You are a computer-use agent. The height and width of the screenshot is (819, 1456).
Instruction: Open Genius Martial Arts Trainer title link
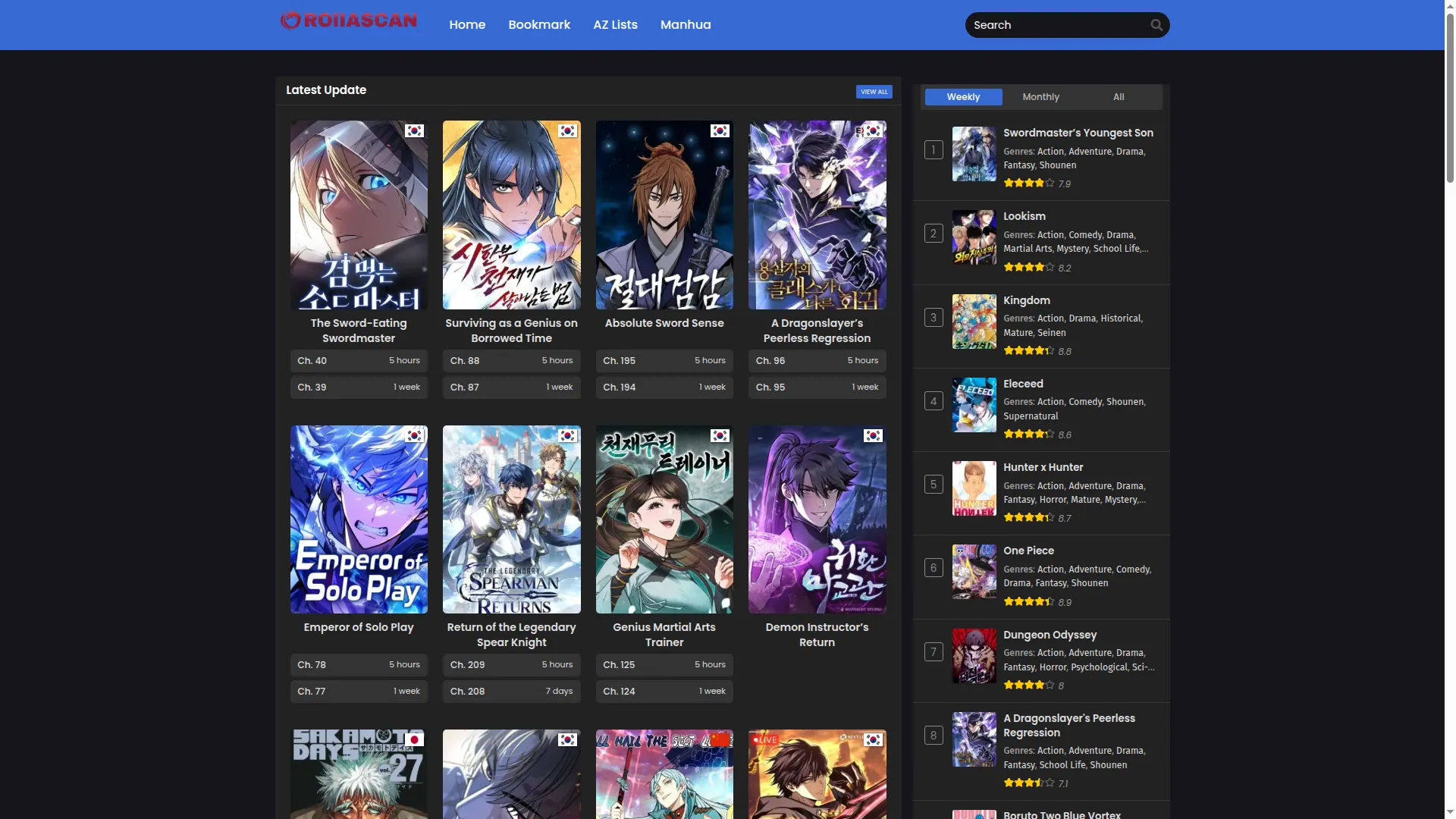point(664,635)
